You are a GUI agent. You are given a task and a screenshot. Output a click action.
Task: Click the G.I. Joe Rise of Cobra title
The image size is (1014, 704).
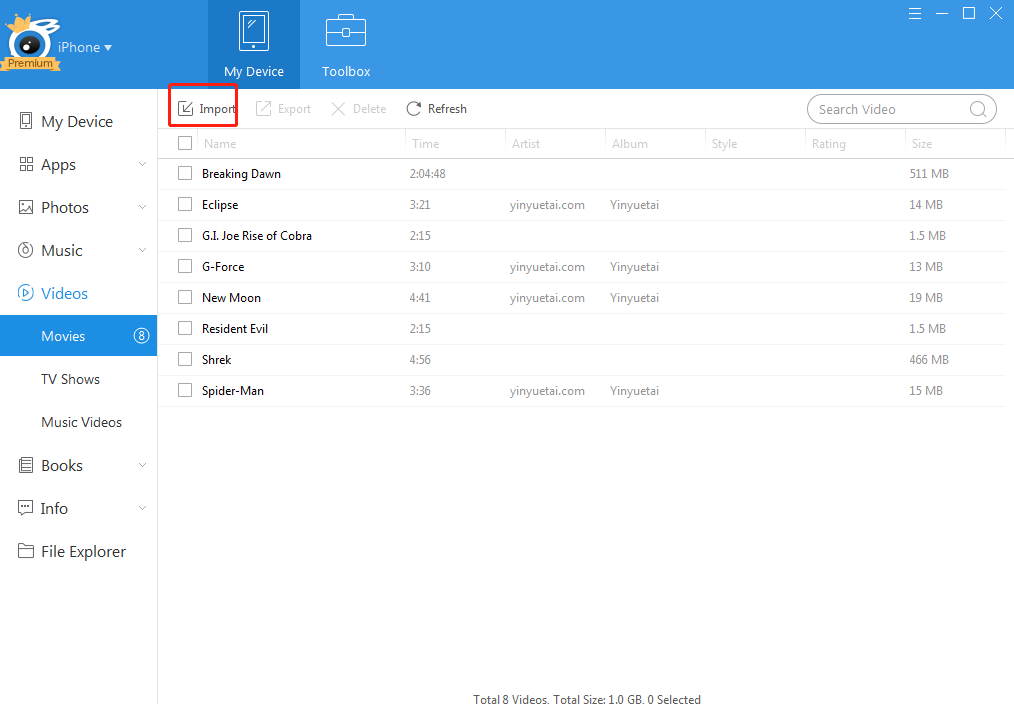click(x=257, y=236)
